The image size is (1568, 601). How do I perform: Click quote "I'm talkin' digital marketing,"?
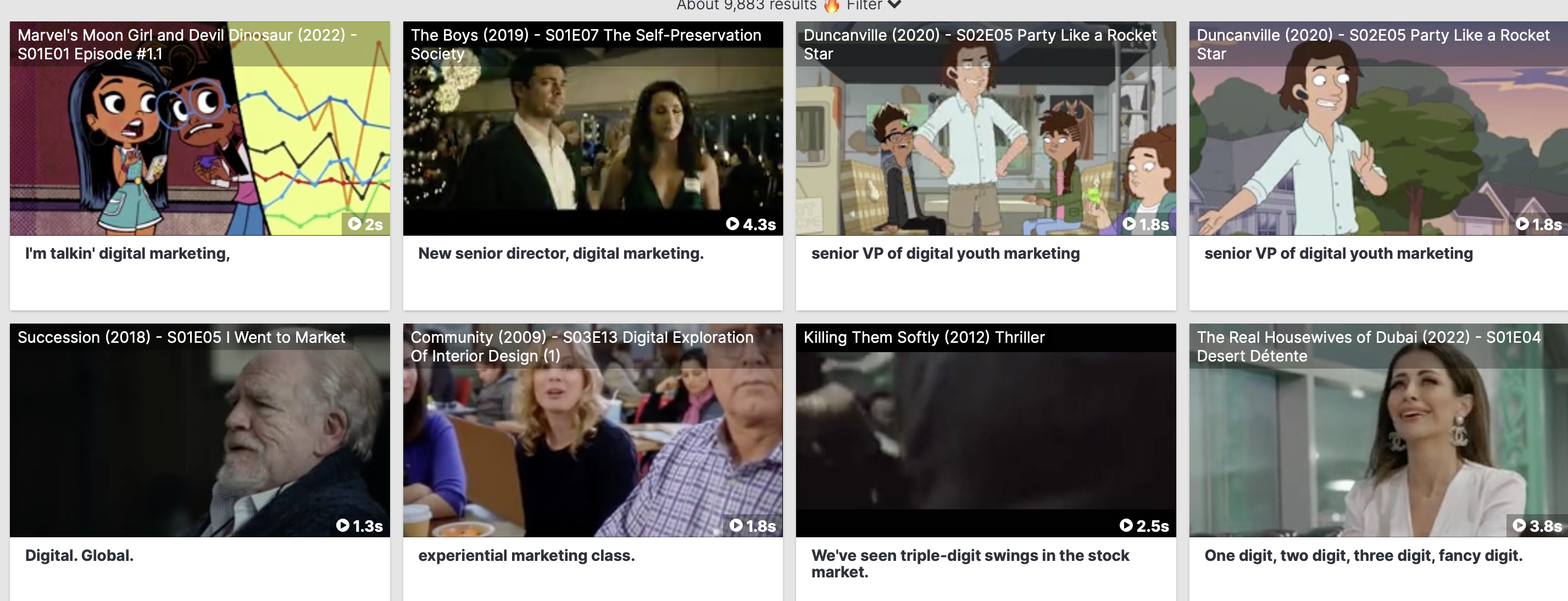(127, 254)
